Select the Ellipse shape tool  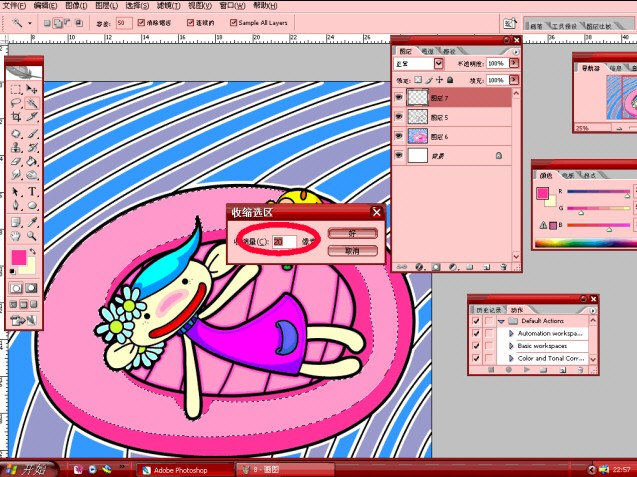click(x=32, y=205)
